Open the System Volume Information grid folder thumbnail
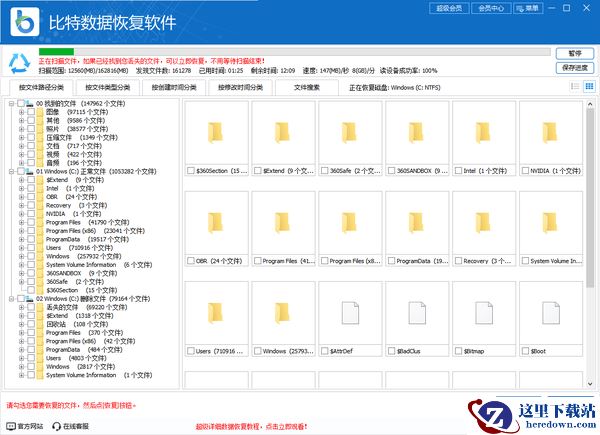Screen dimensions: 600x435 click(550, 223)
